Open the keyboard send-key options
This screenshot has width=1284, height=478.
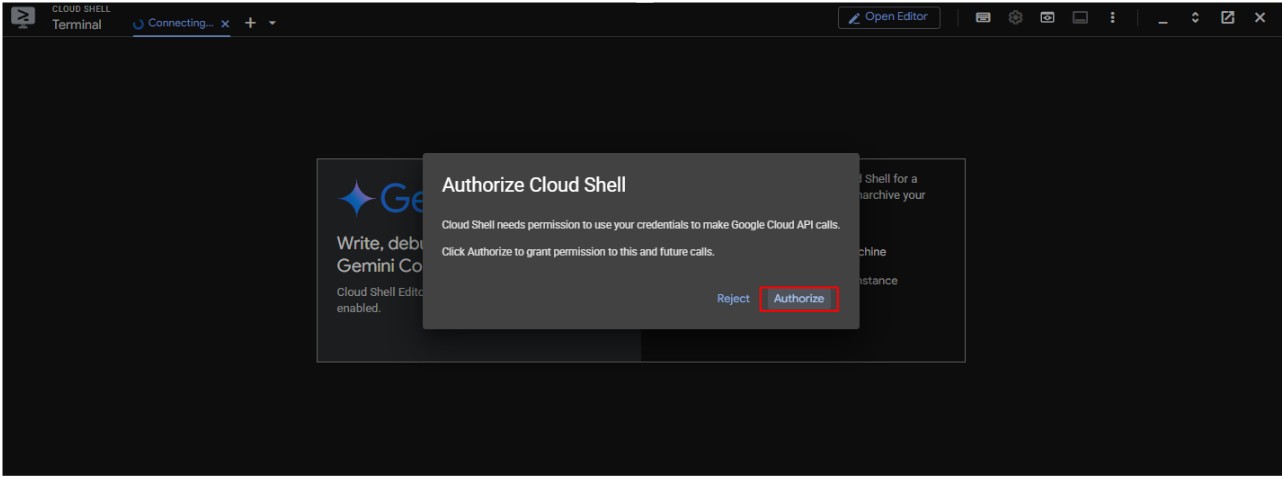pyautogui.click(x=983, y=18)
